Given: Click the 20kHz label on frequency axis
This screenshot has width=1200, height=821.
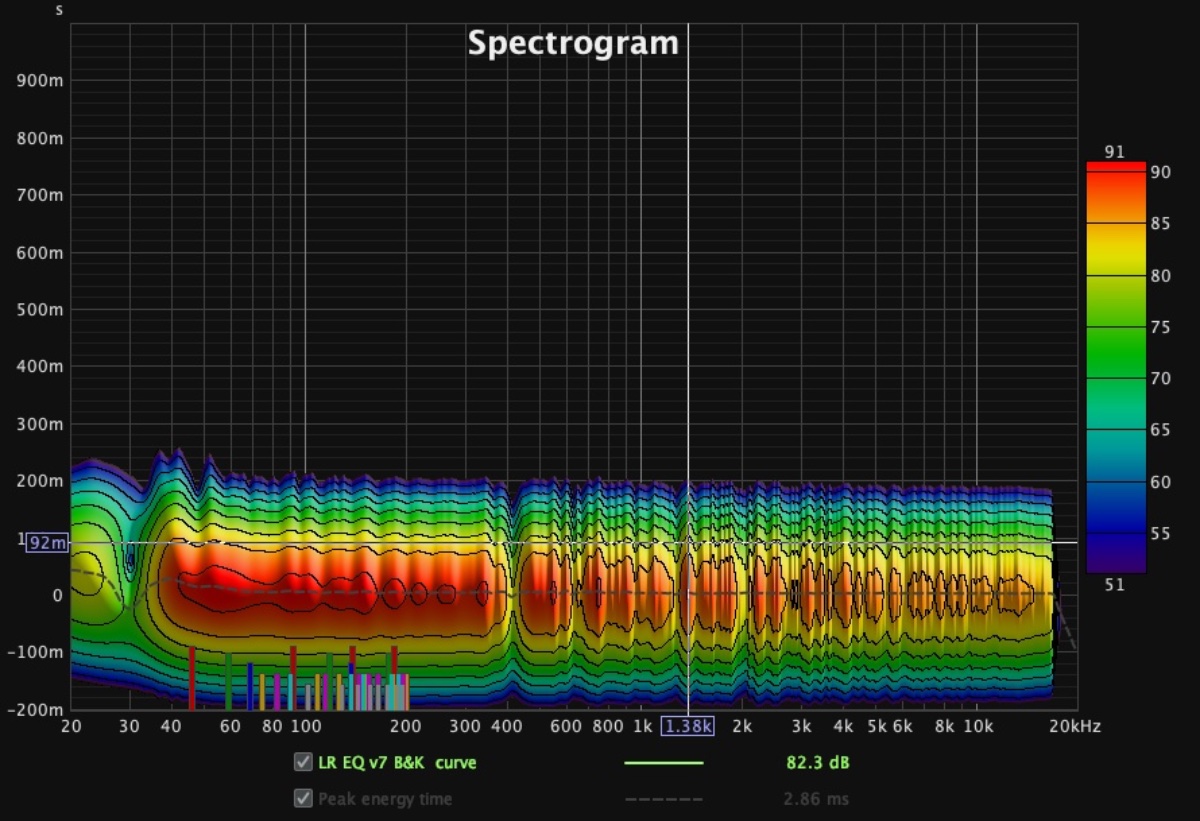Looking at the screenshot, I should click(x=1075, y=727).
